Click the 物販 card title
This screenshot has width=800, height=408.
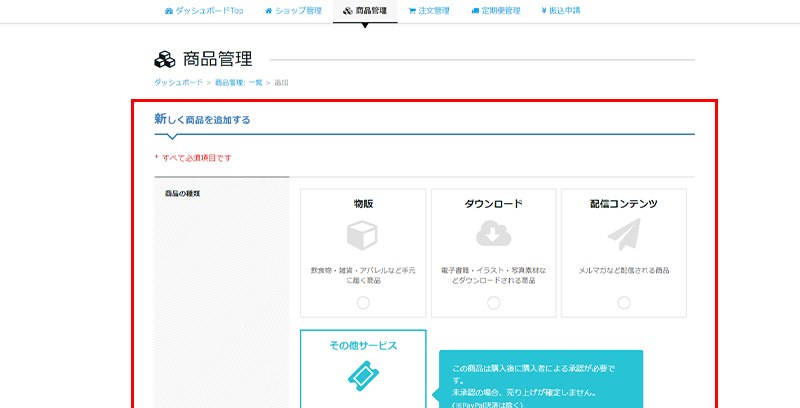click(x=362, y=203)
